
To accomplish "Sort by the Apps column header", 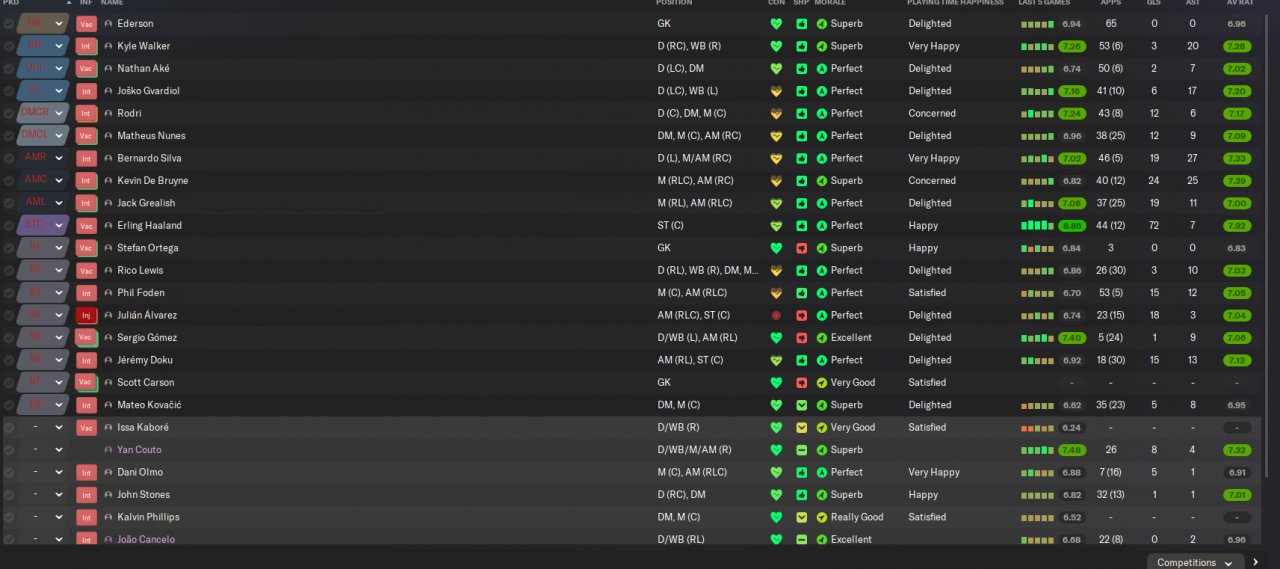I will 1111,3.
